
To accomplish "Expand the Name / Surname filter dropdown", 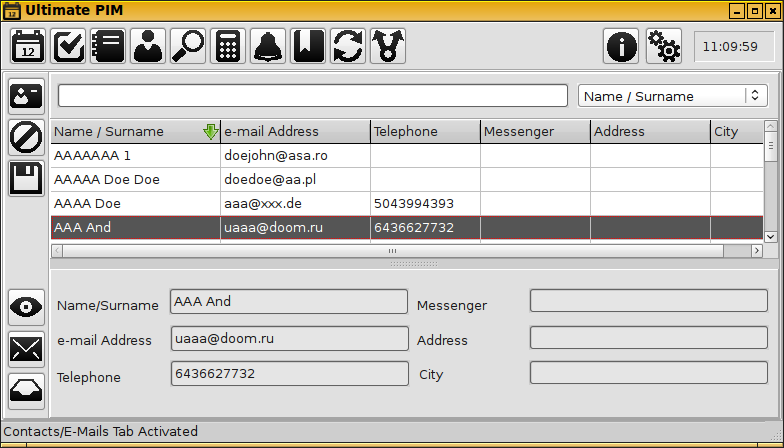I will point(673,96).
